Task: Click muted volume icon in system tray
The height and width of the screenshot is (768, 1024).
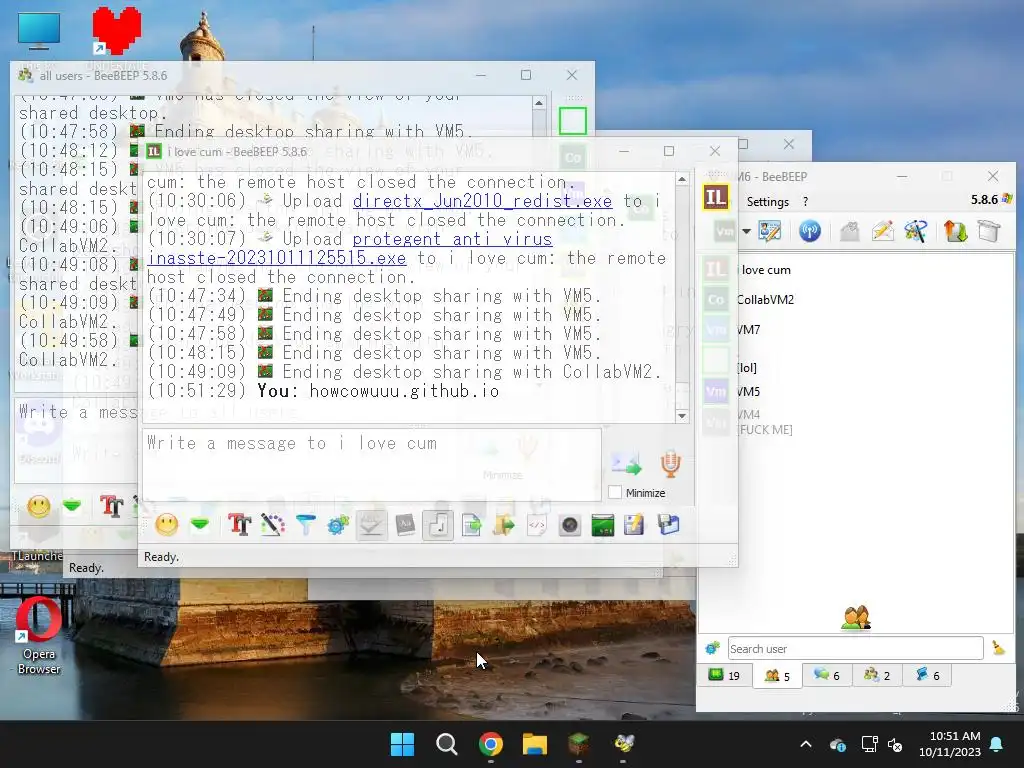Action: click(x=895, y=744)
